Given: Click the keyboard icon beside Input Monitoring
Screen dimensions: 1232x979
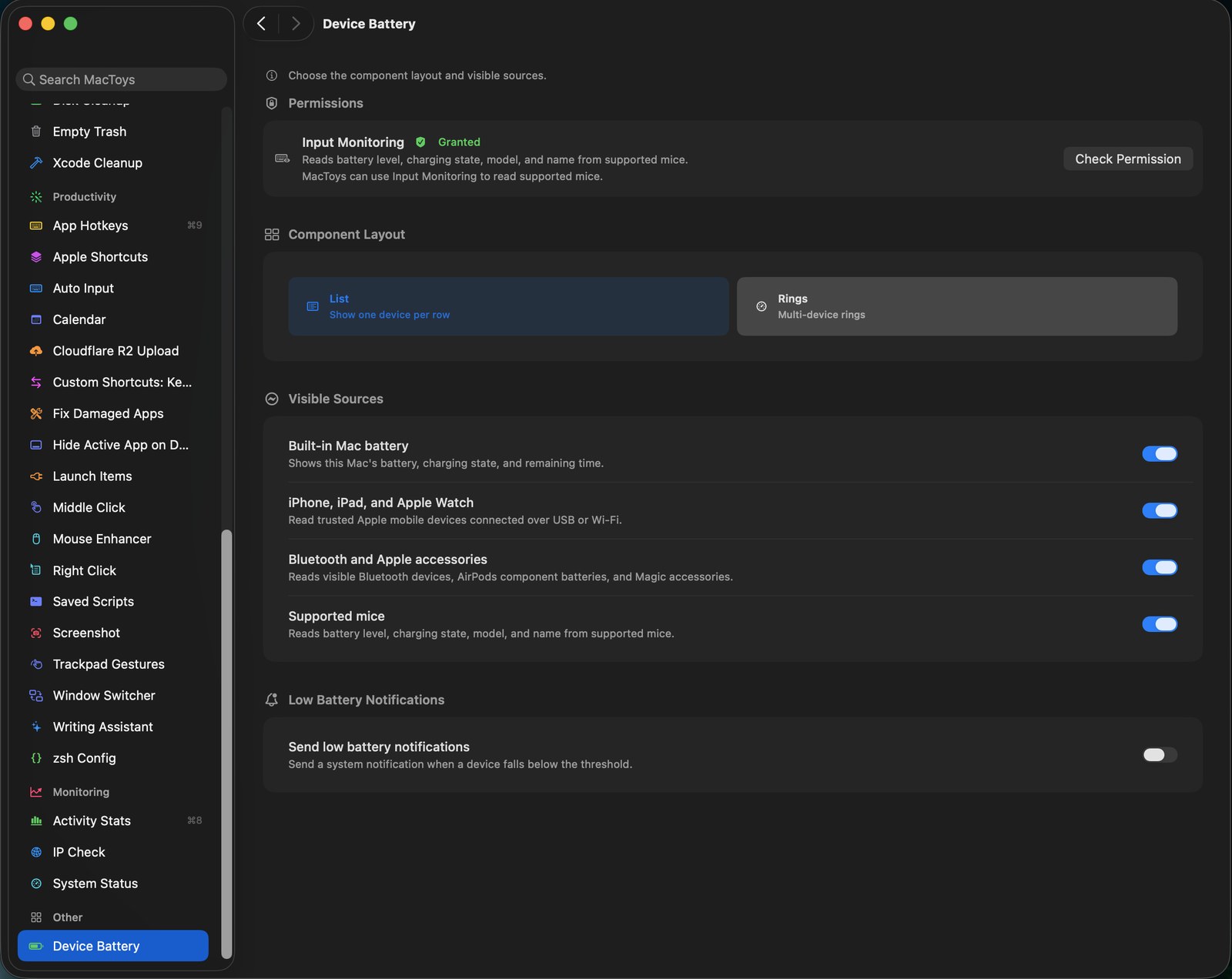Looking at the screenshot, I should tap(283, 159).
